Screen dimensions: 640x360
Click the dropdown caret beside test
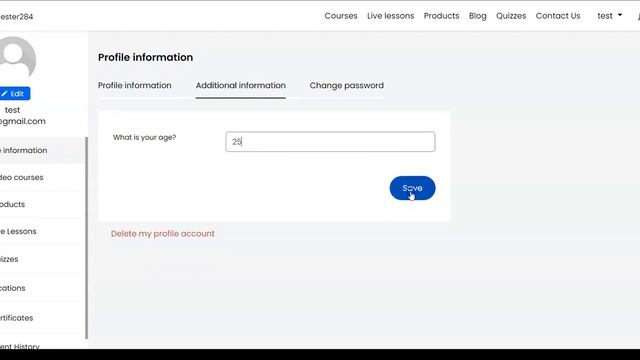point(620,15)
